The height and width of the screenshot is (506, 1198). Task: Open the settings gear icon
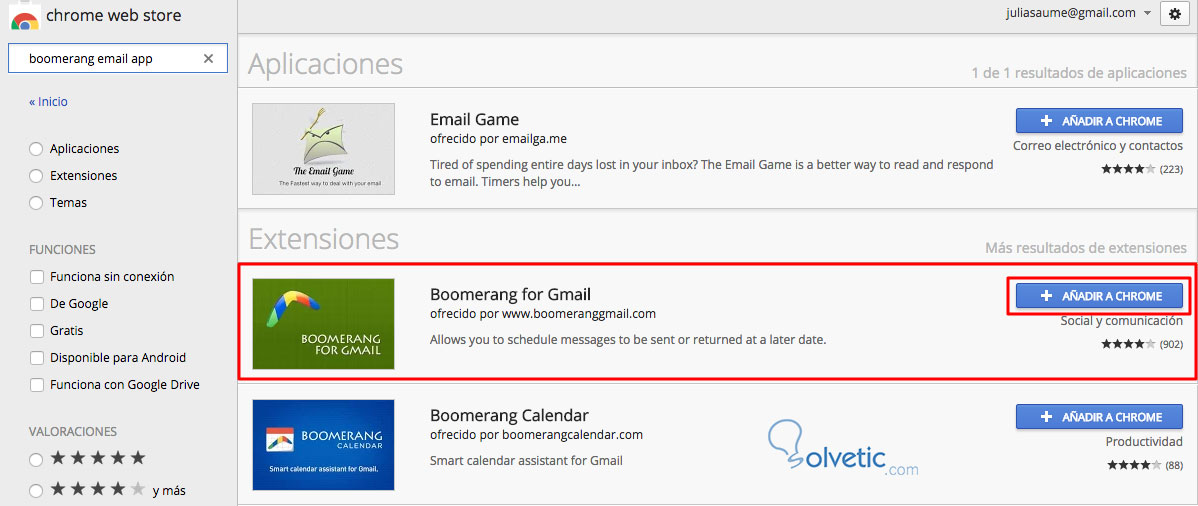1175,14
